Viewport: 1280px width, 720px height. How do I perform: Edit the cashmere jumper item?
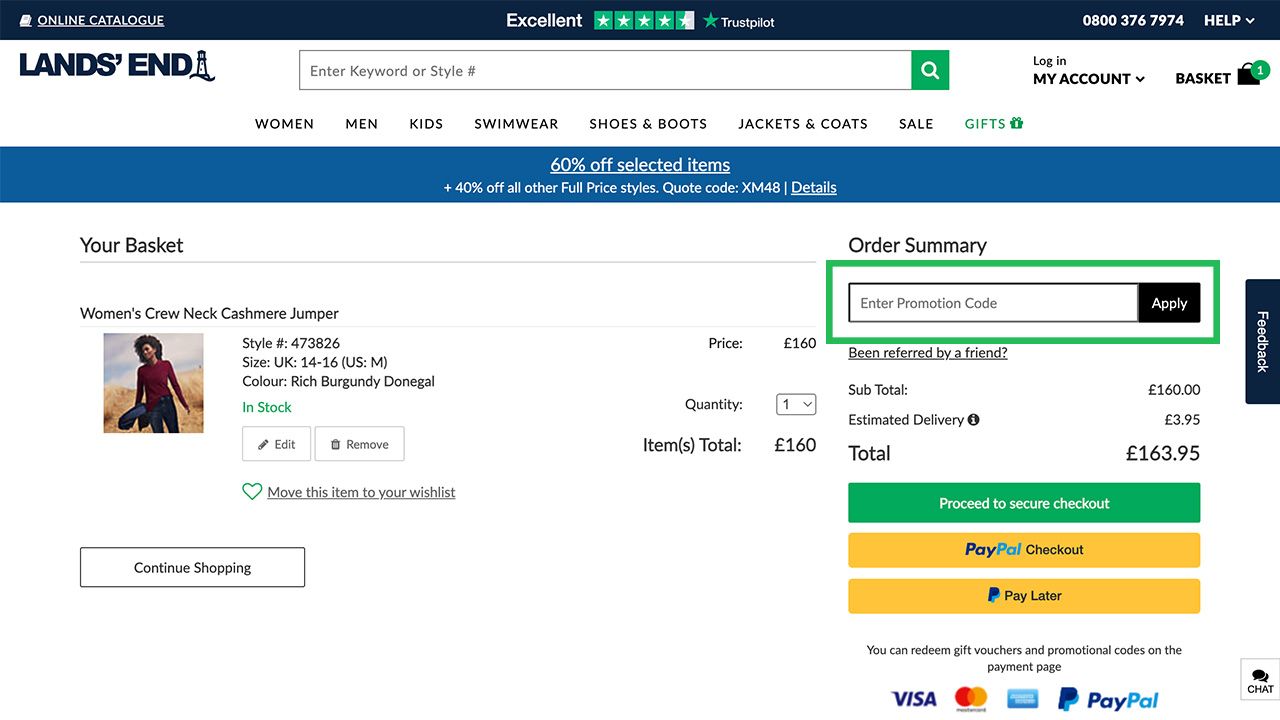(277, 444)
